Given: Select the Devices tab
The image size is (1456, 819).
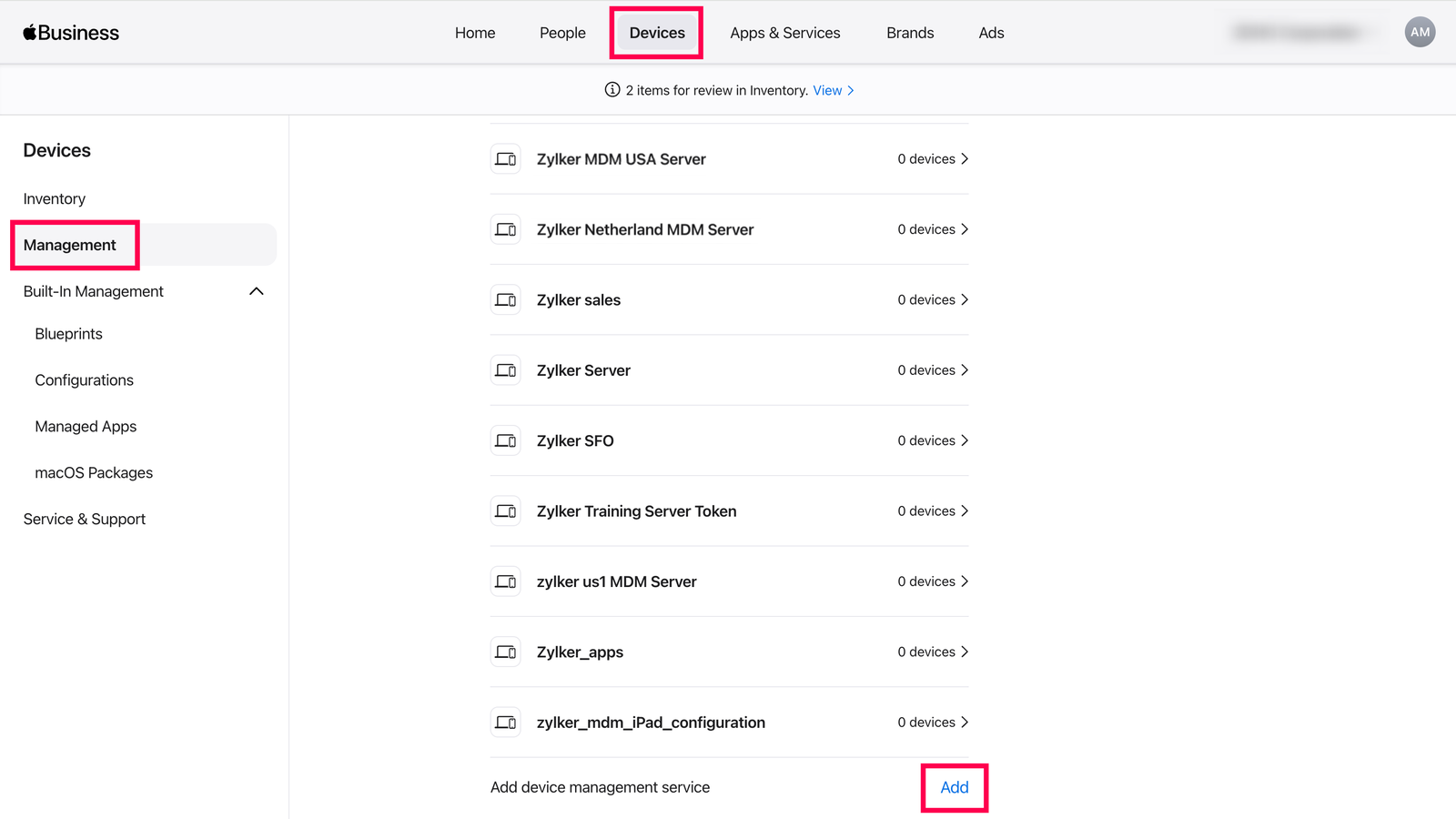Looking at the screenshot, I should pyautogui.click(x=657, y=33).
